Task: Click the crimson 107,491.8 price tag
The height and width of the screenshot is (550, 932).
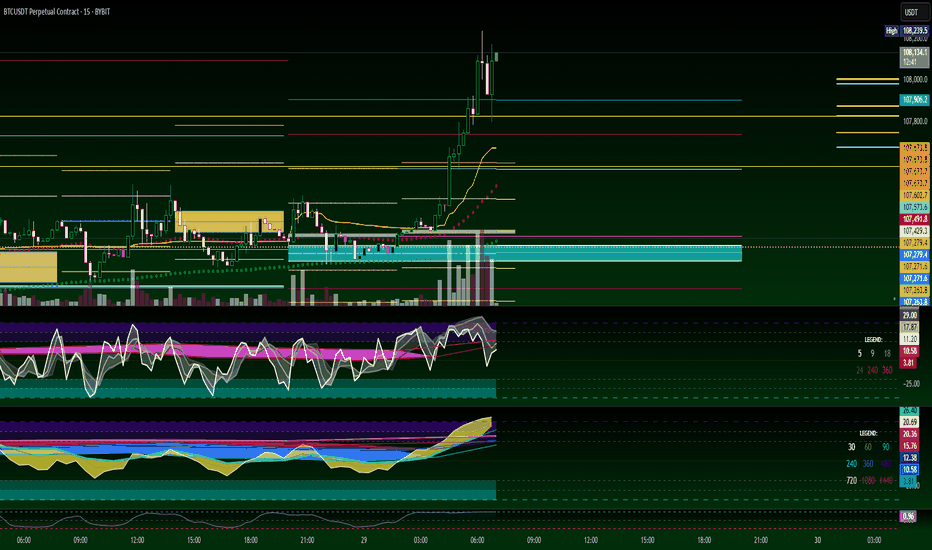Action: pos(915,219)
